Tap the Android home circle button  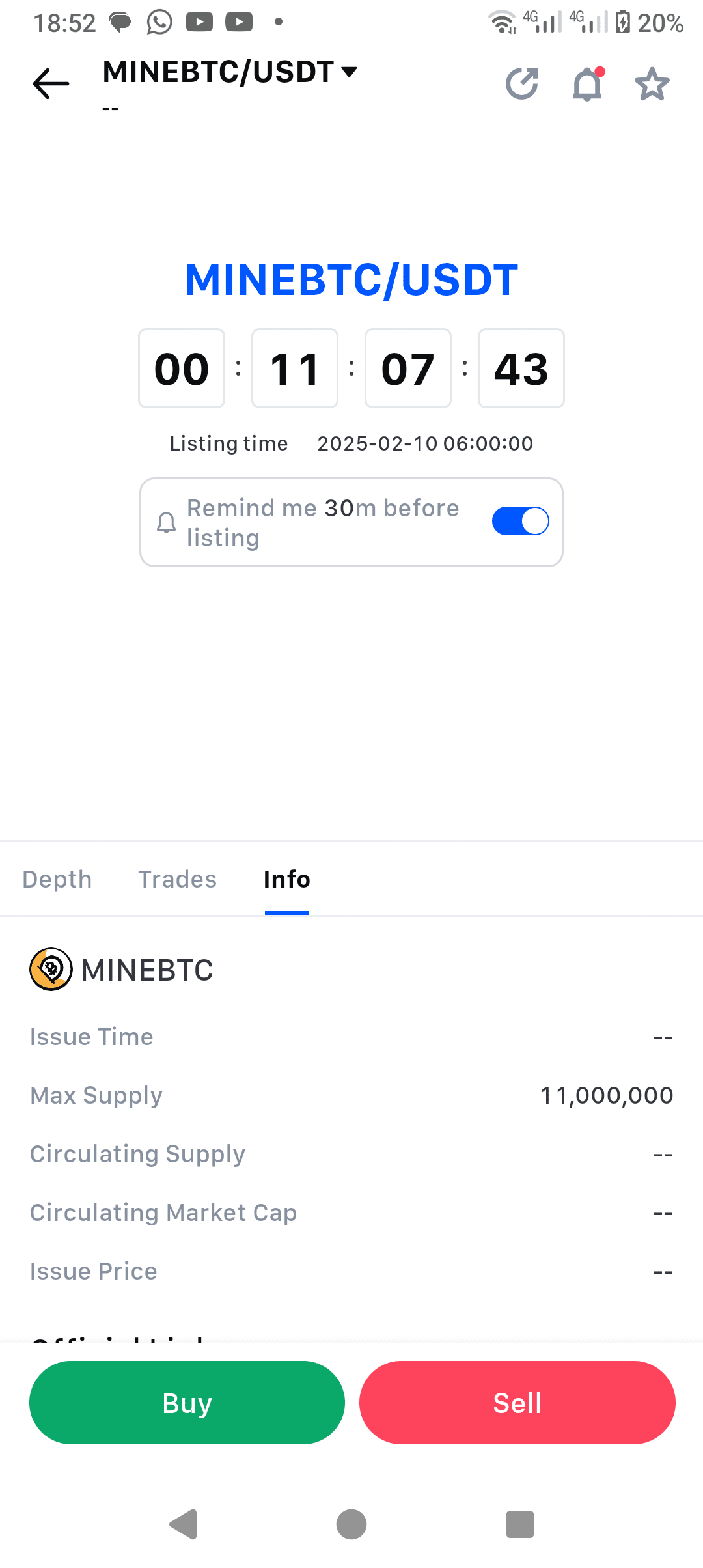[351, 1524]
